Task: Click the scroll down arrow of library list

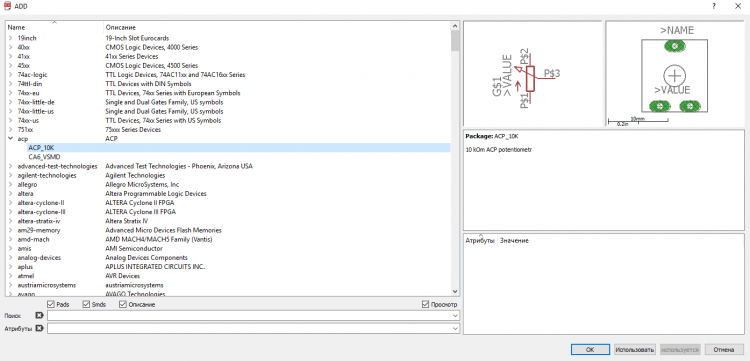Action: point(455,291)
